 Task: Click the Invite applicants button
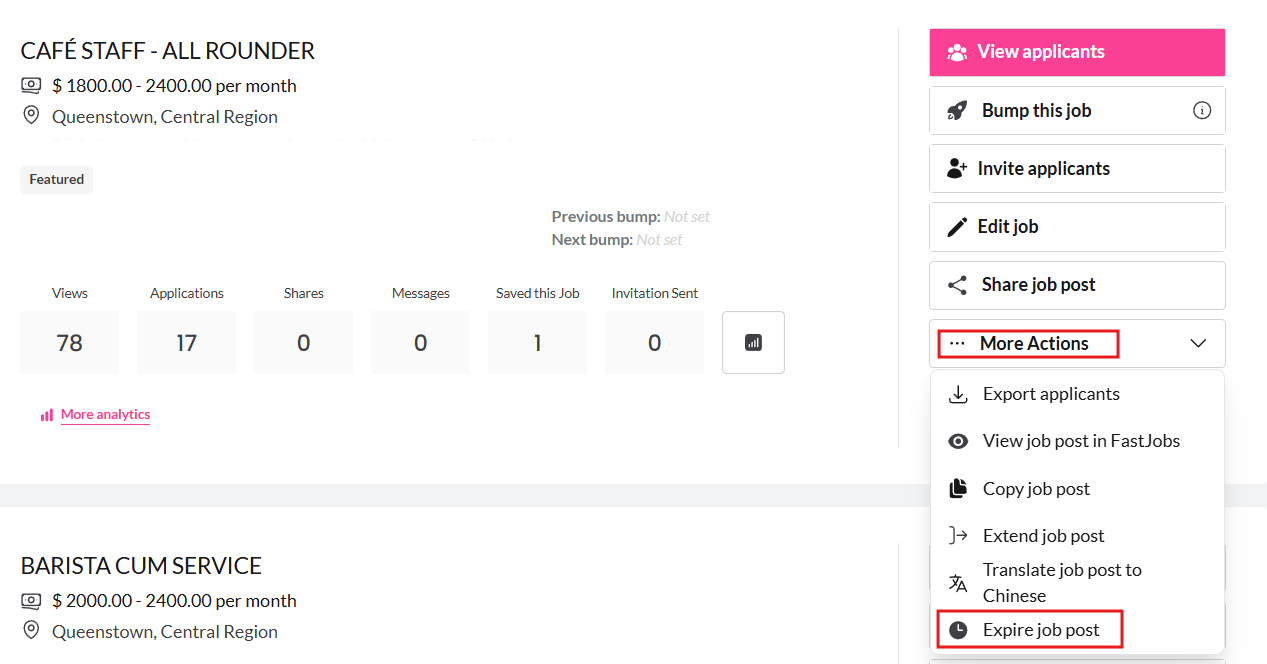click(x=1077, y=169)
